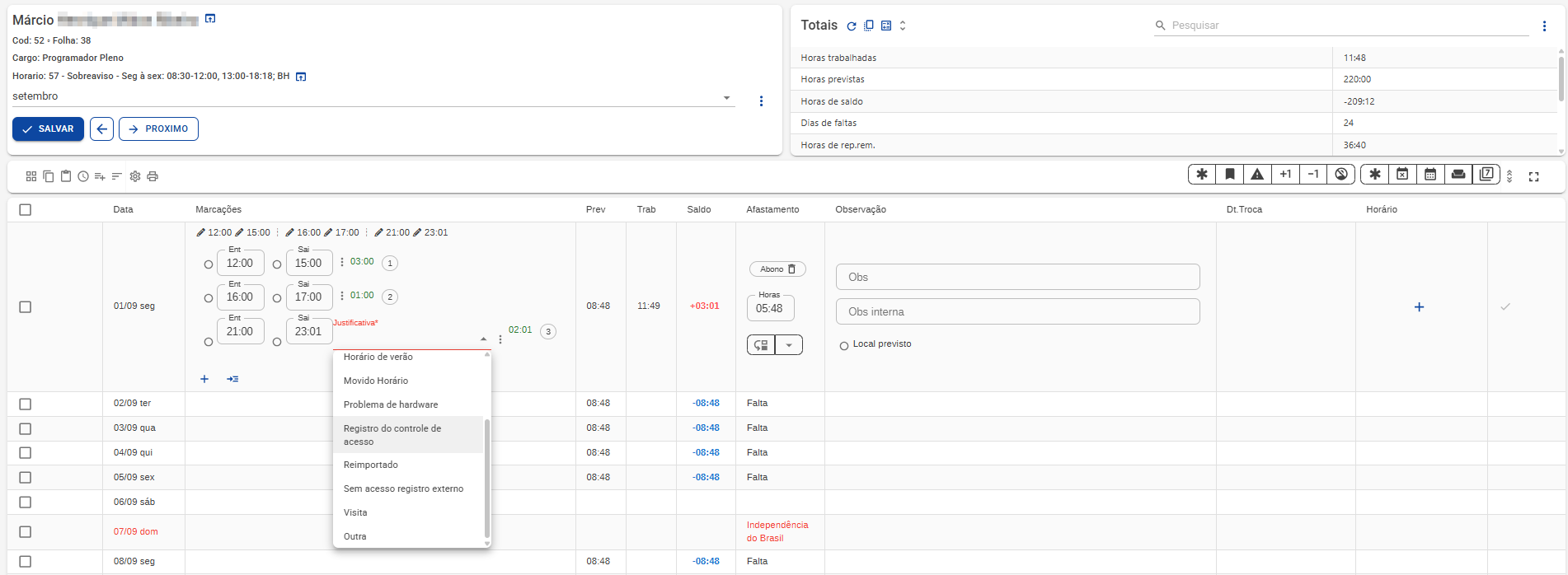
Task: Click the clipboard paste icon in the toolbar
Action: (66, 176)
